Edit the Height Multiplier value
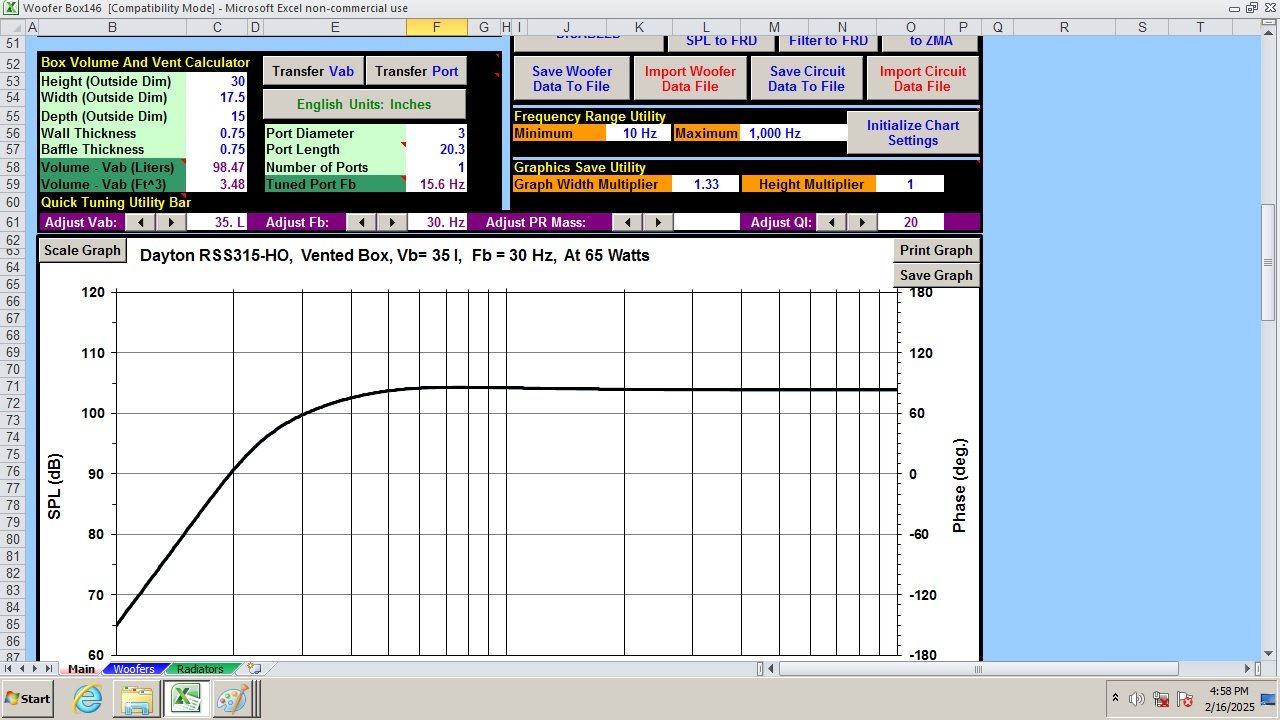The image size is (1280, 720). coord(910,184)
